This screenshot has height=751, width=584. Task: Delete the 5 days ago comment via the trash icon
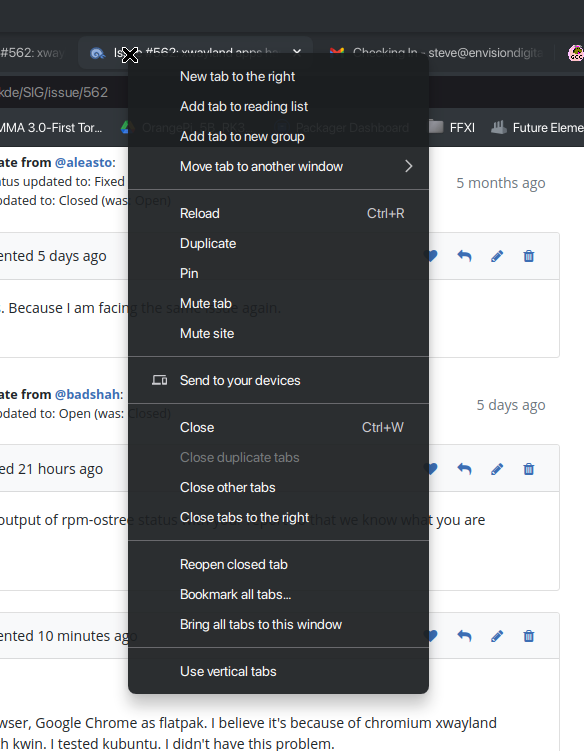click(528, 256)
